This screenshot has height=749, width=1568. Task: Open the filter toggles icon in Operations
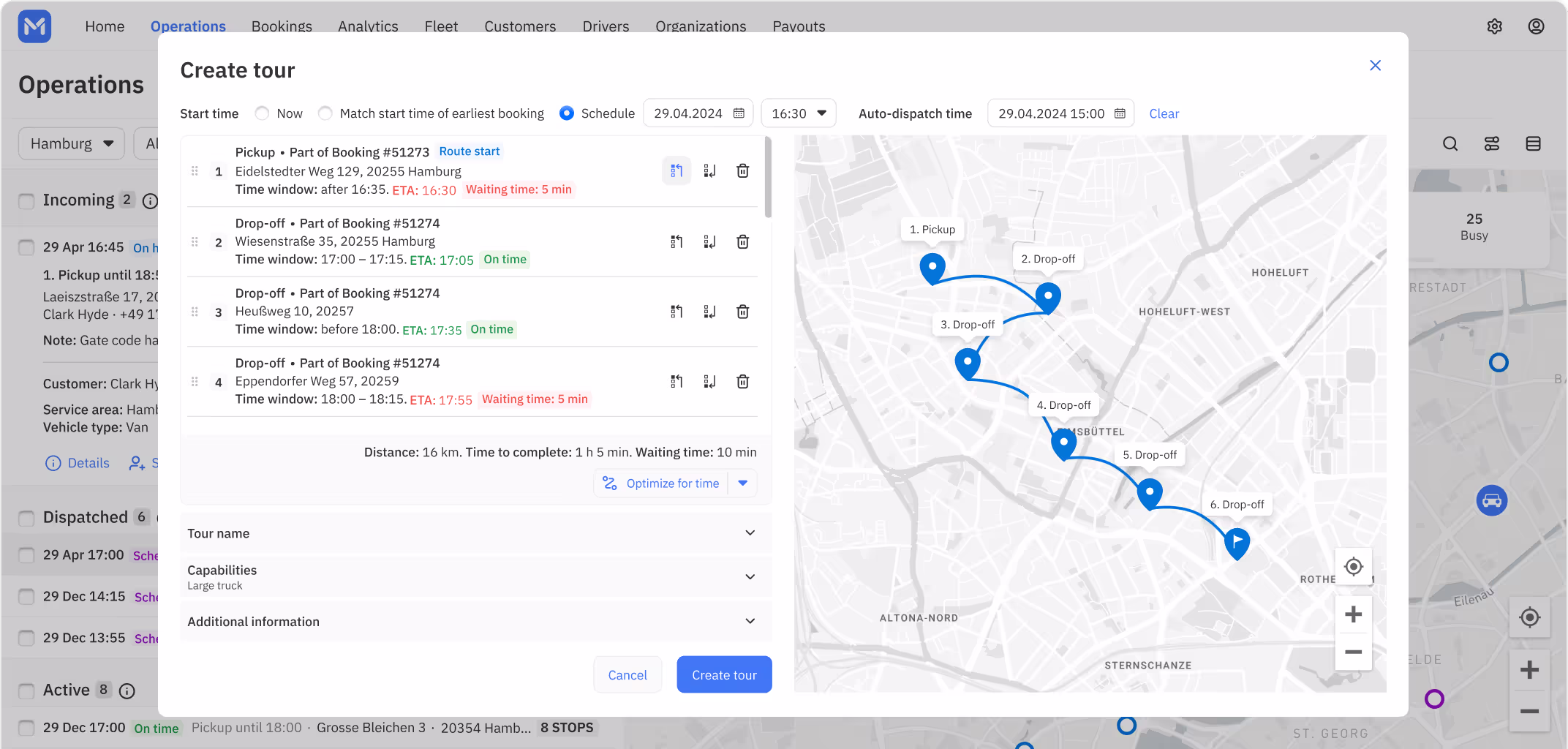[x=1492, y=144]
